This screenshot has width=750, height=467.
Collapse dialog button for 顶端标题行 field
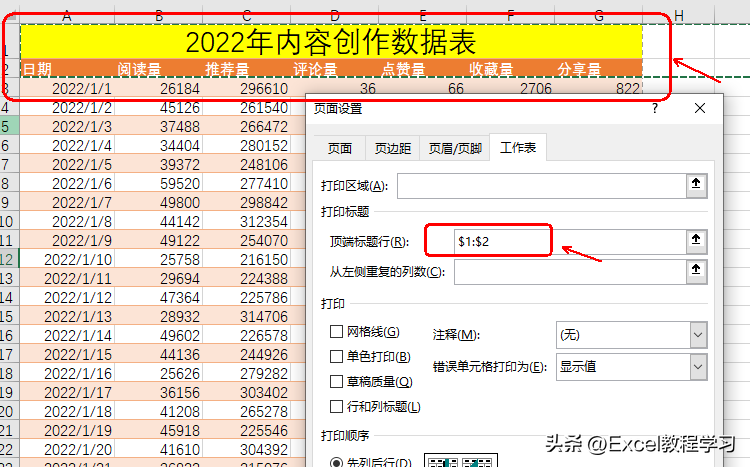[x=696, y=241]
